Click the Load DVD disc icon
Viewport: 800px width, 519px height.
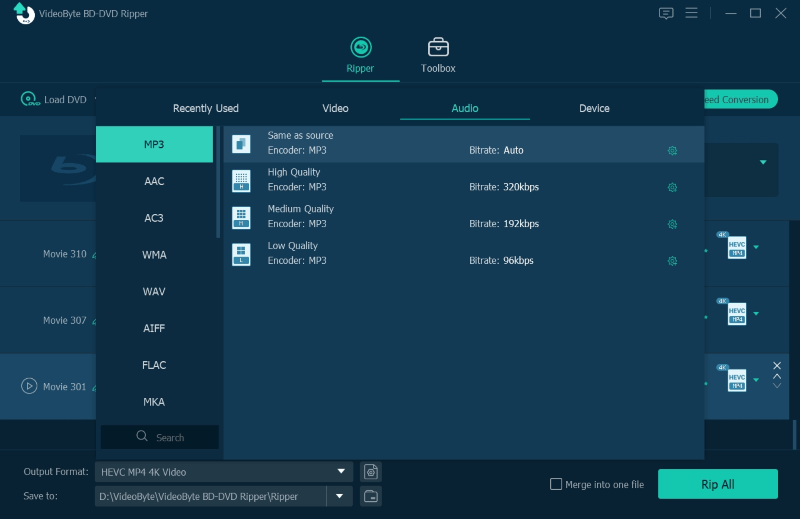30,99
